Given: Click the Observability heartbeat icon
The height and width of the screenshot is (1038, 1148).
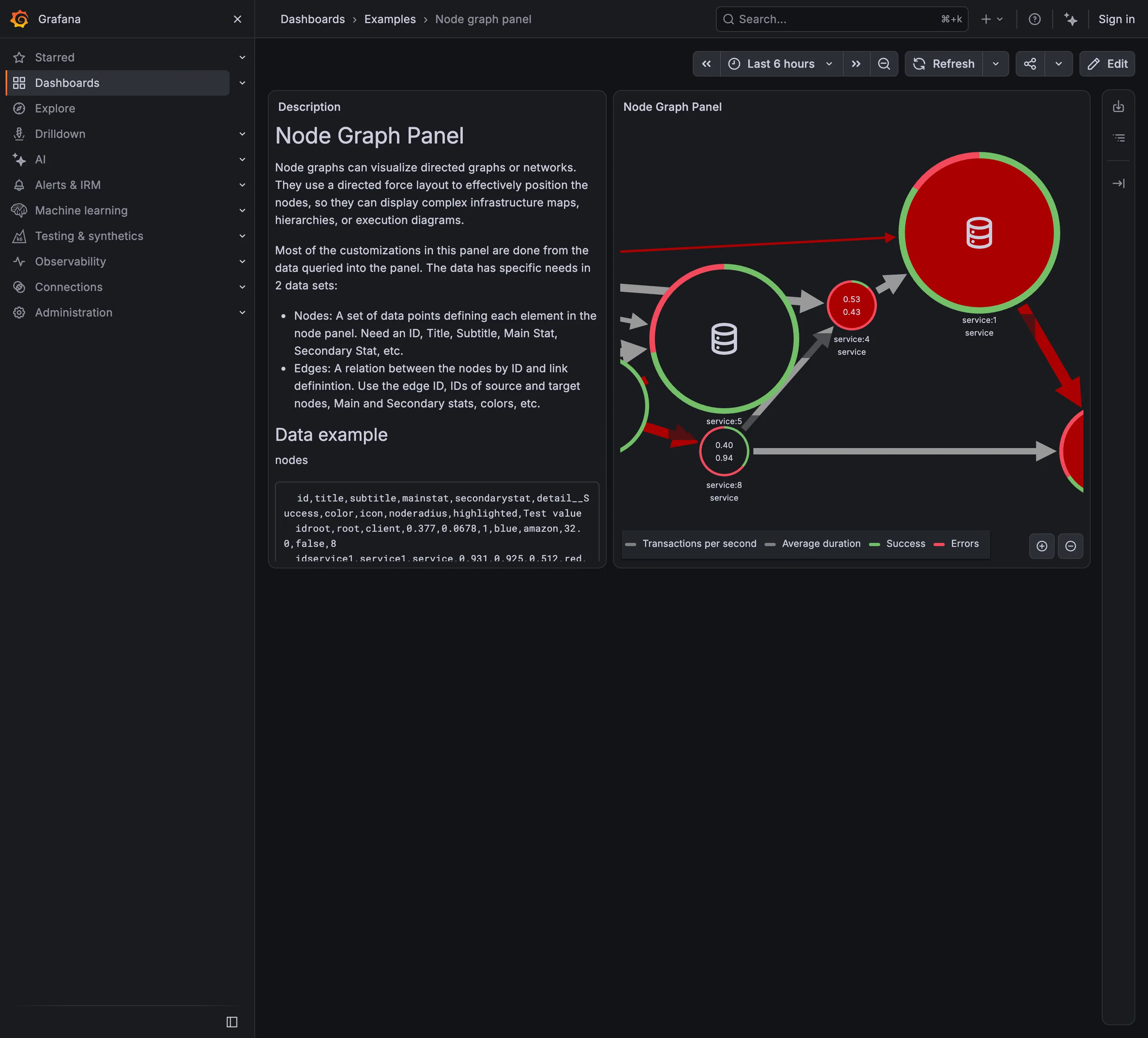Looking at the screenshot, I should tap(19, 262).
